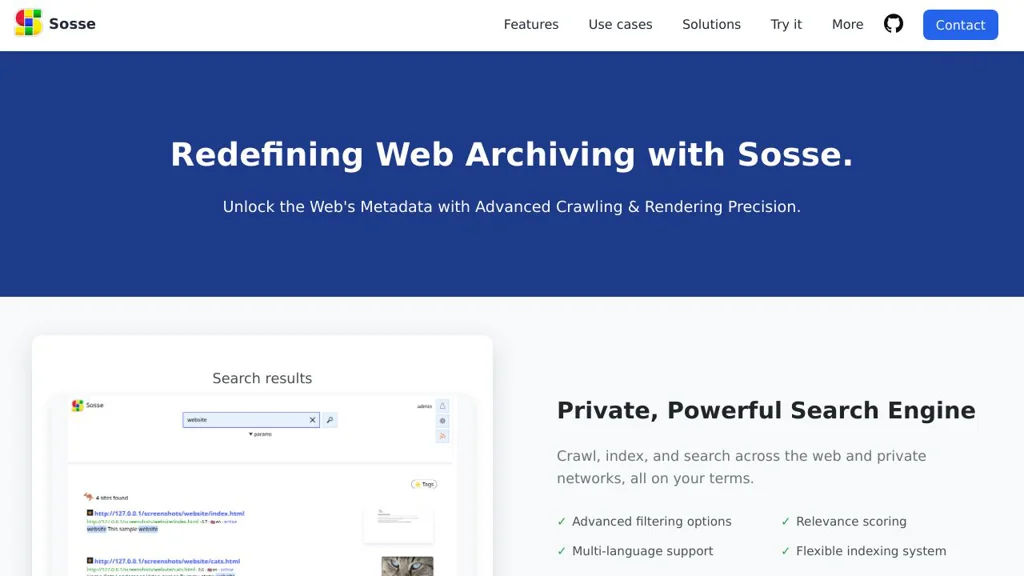Click the clear X in search field
Screen dimensions: 1024x576
tap(312, 420)
